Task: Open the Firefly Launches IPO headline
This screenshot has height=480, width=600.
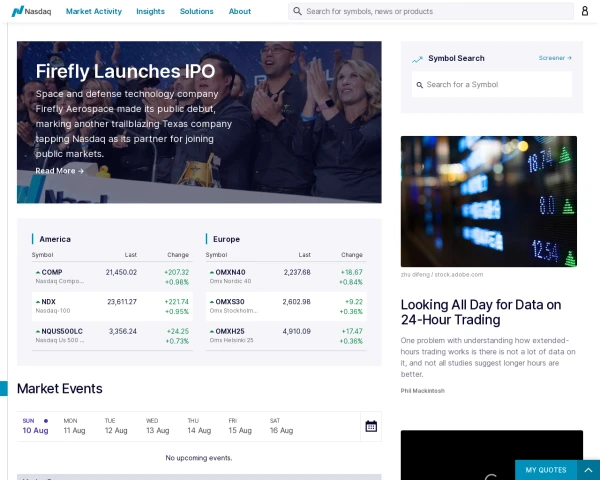Action: coord(126,71)
